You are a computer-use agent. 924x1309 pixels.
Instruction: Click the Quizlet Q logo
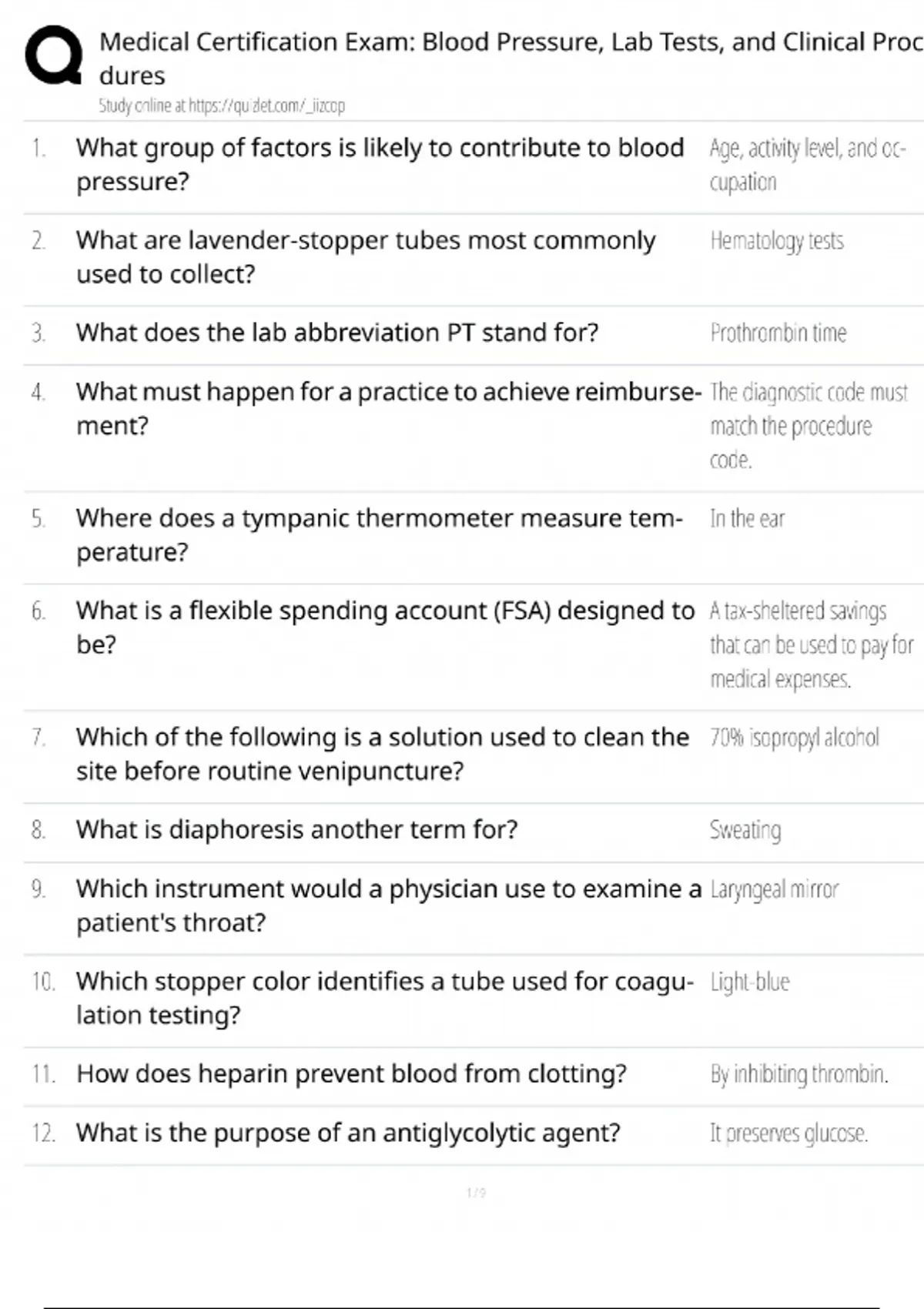click(54, 55)
